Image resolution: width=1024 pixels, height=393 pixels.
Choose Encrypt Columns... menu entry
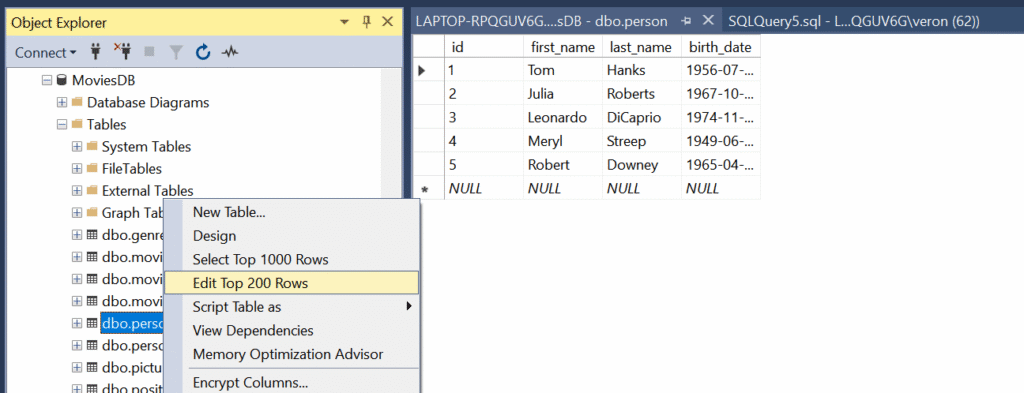291,383
